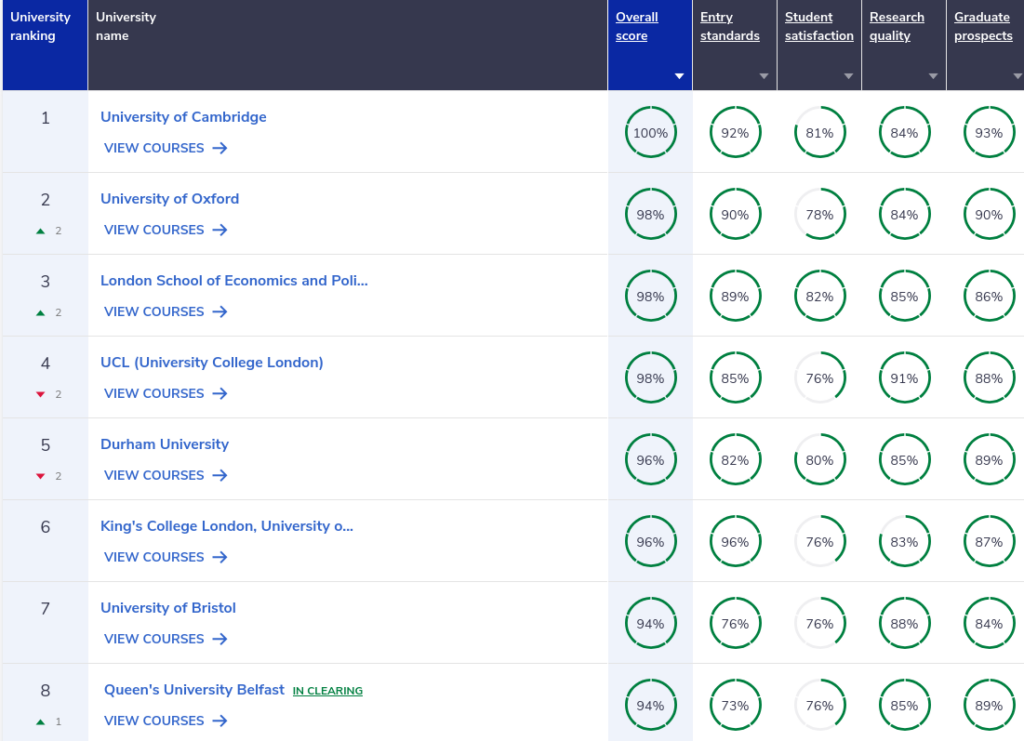Click King's College 96% entry standards ring

(735, 542)
